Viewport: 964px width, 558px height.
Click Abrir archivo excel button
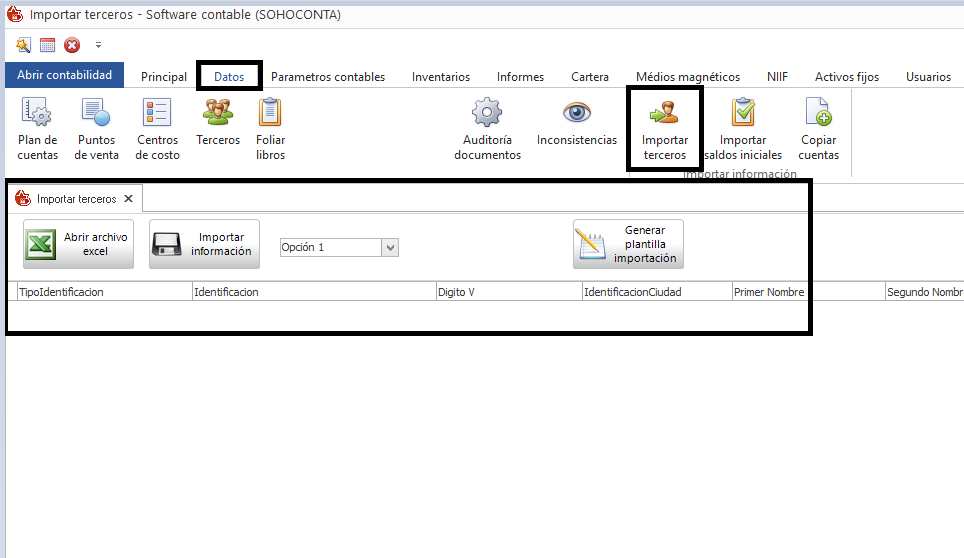pyautogui.click(x=79, y=245)
